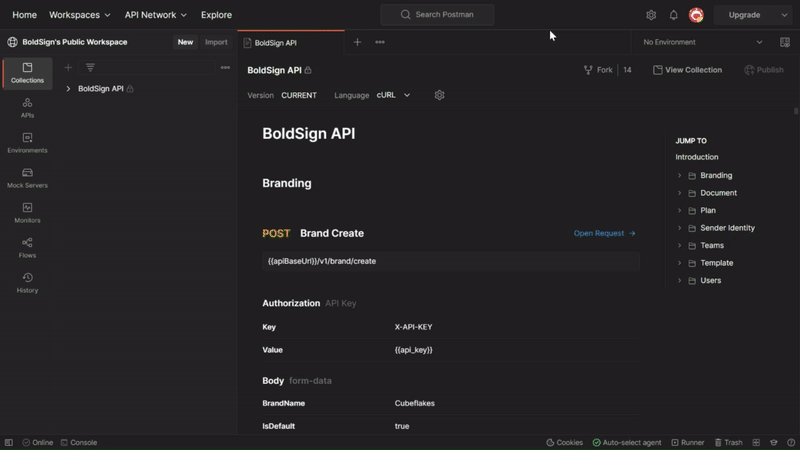Click the help icon in the status bar

click(x=791, y=442)
